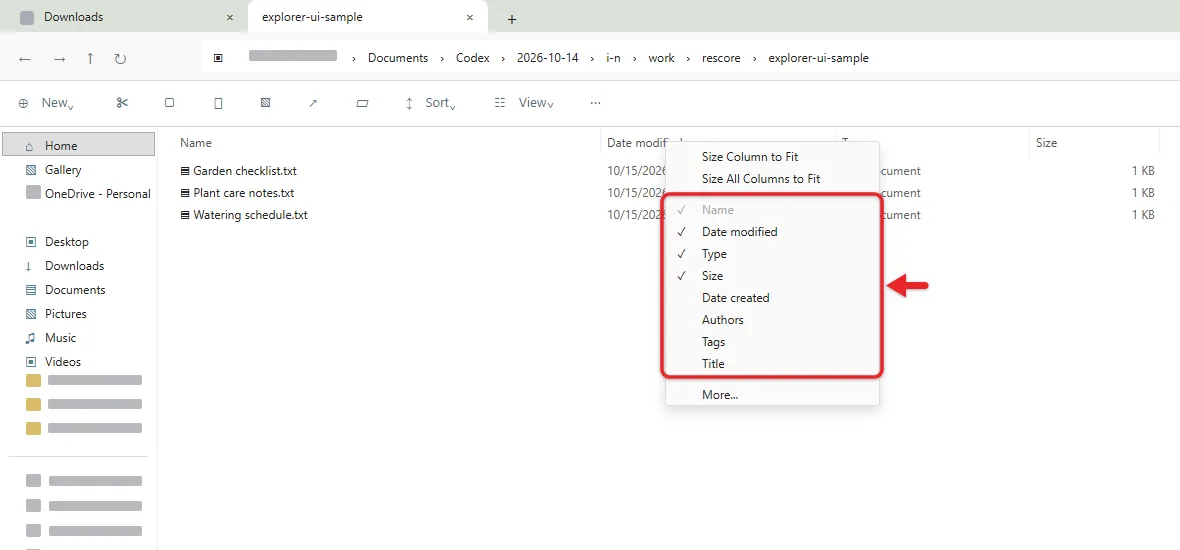The width and height of the screenshot is (1180, 550).
Task: Close the explorer-ui-sample tab
Action: (x=470, y=17)
